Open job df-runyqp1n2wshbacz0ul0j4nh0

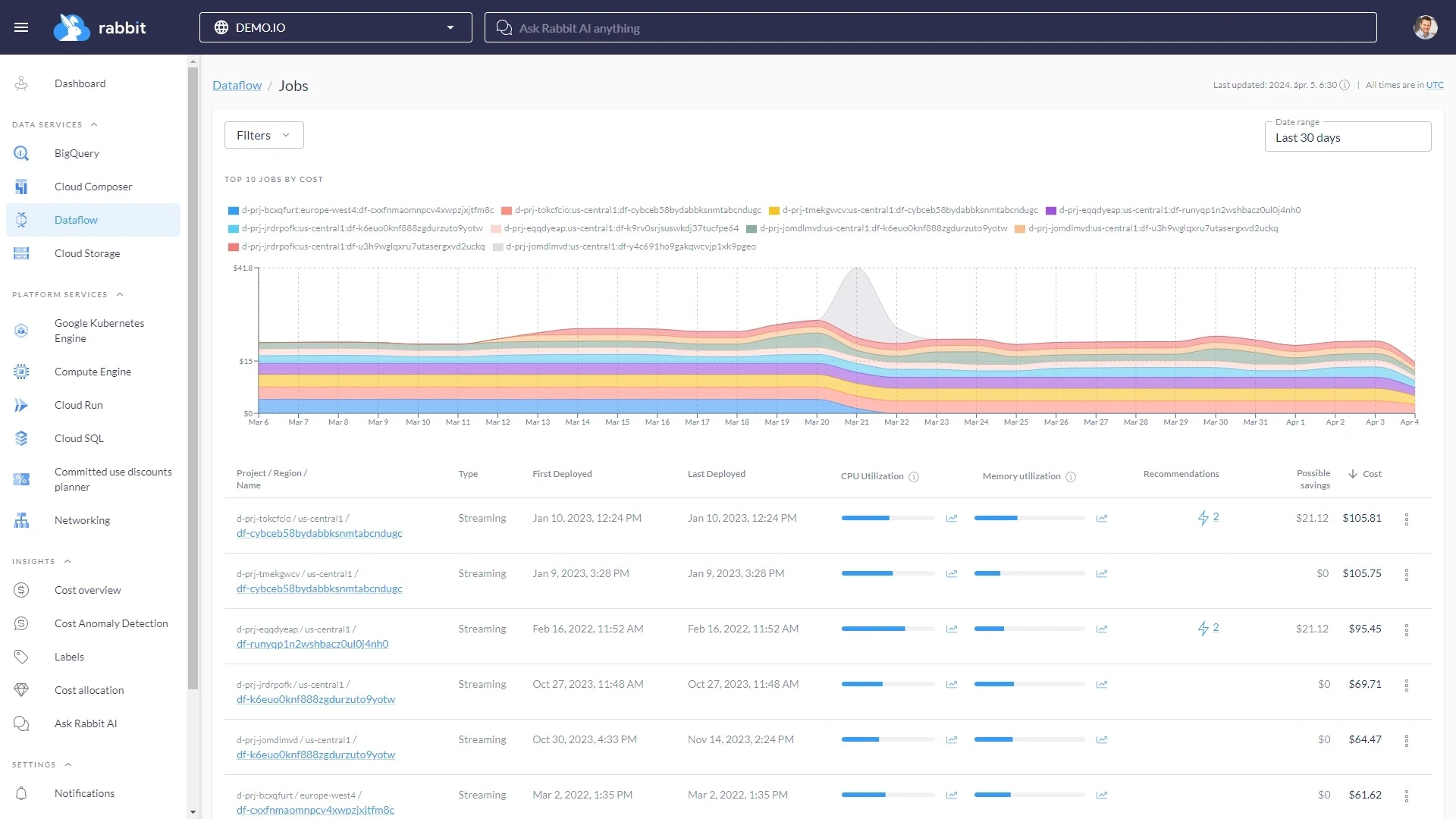point(312,644)
